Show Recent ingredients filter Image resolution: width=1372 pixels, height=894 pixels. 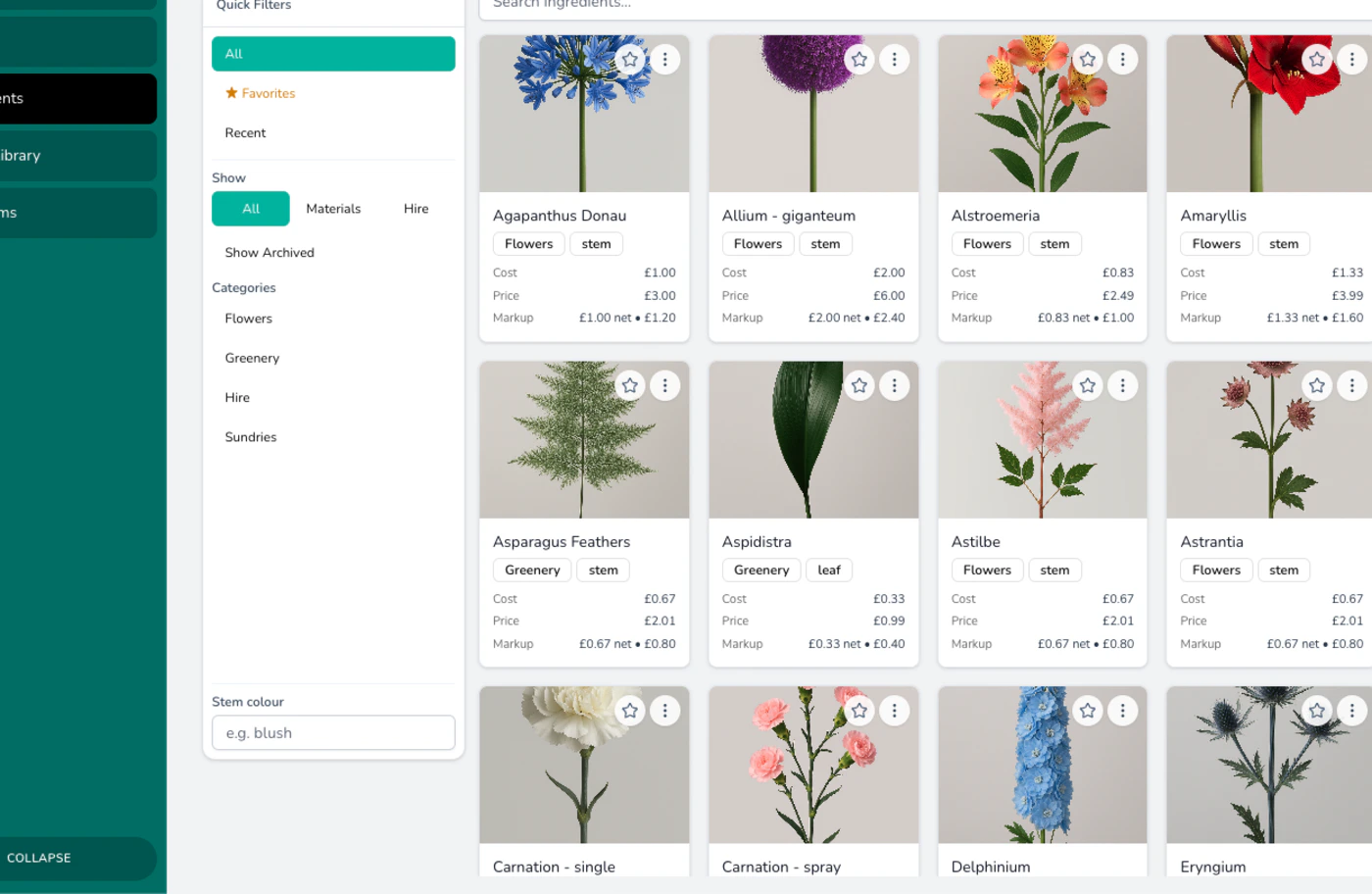click(333, 133)
